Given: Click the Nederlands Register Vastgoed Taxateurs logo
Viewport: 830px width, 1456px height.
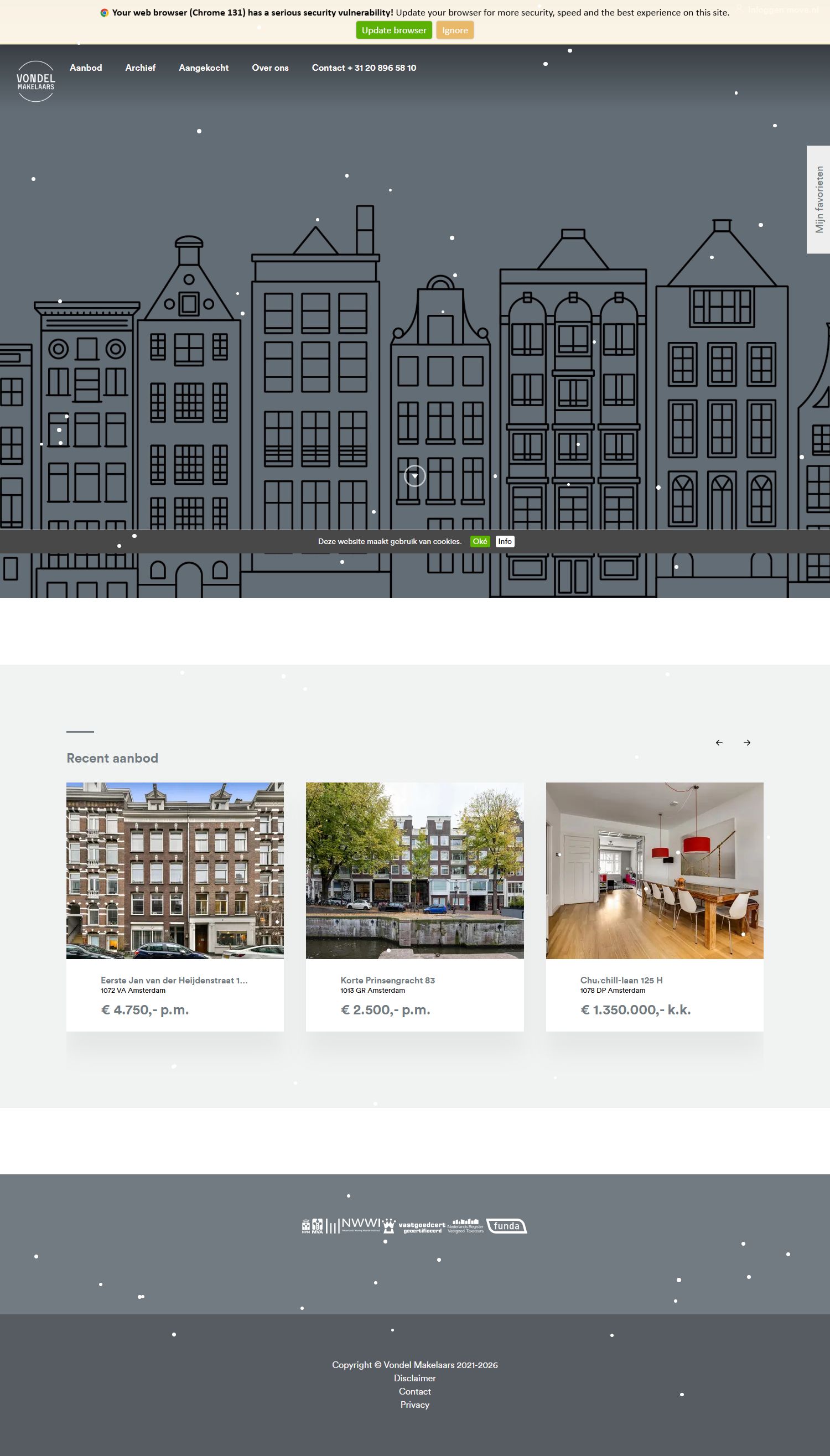Looking at the screenshot, I should point(466,1226).
